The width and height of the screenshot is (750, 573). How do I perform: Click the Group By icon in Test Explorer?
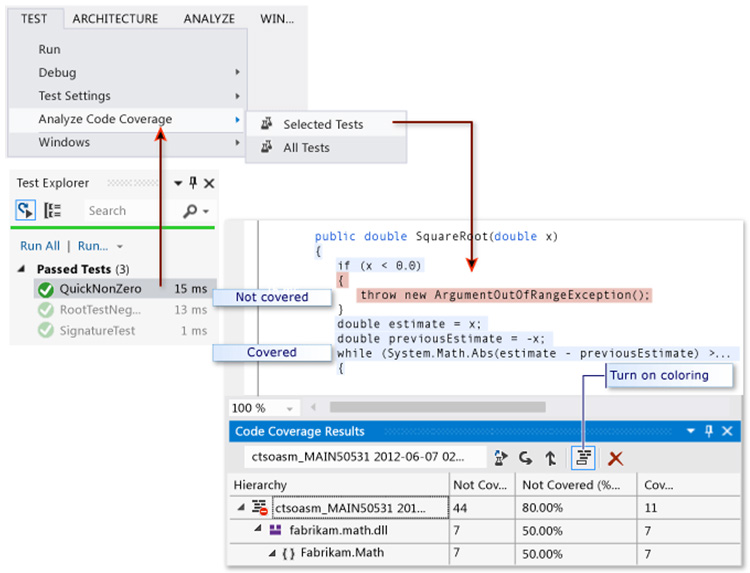53,211
